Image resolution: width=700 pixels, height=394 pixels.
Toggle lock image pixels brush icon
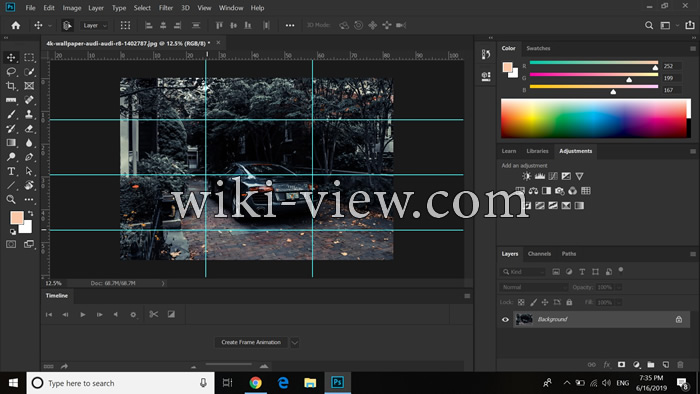(x=533, y=302)
